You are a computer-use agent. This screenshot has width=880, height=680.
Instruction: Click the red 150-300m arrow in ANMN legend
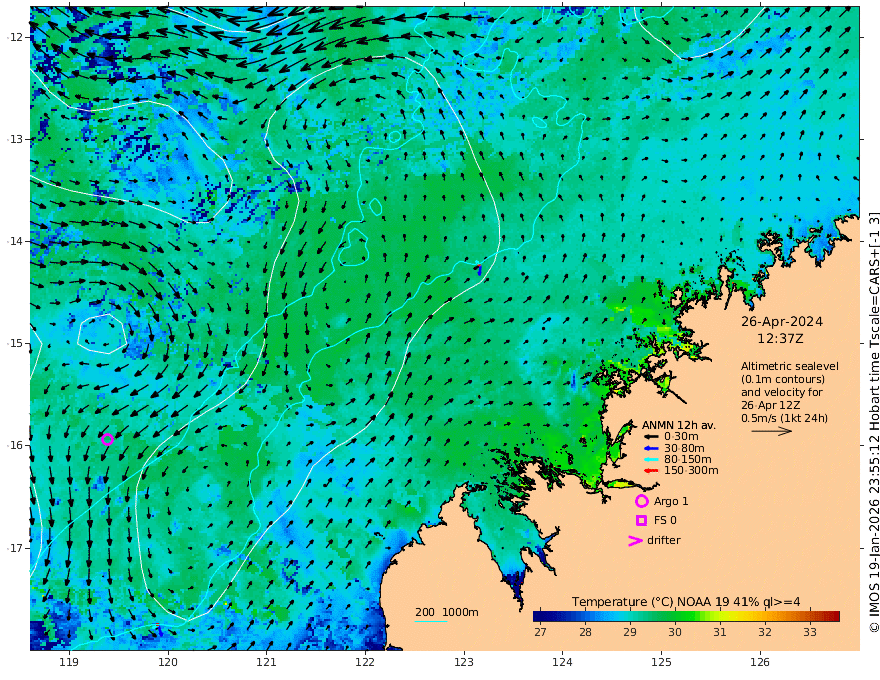tap(651, 471)
